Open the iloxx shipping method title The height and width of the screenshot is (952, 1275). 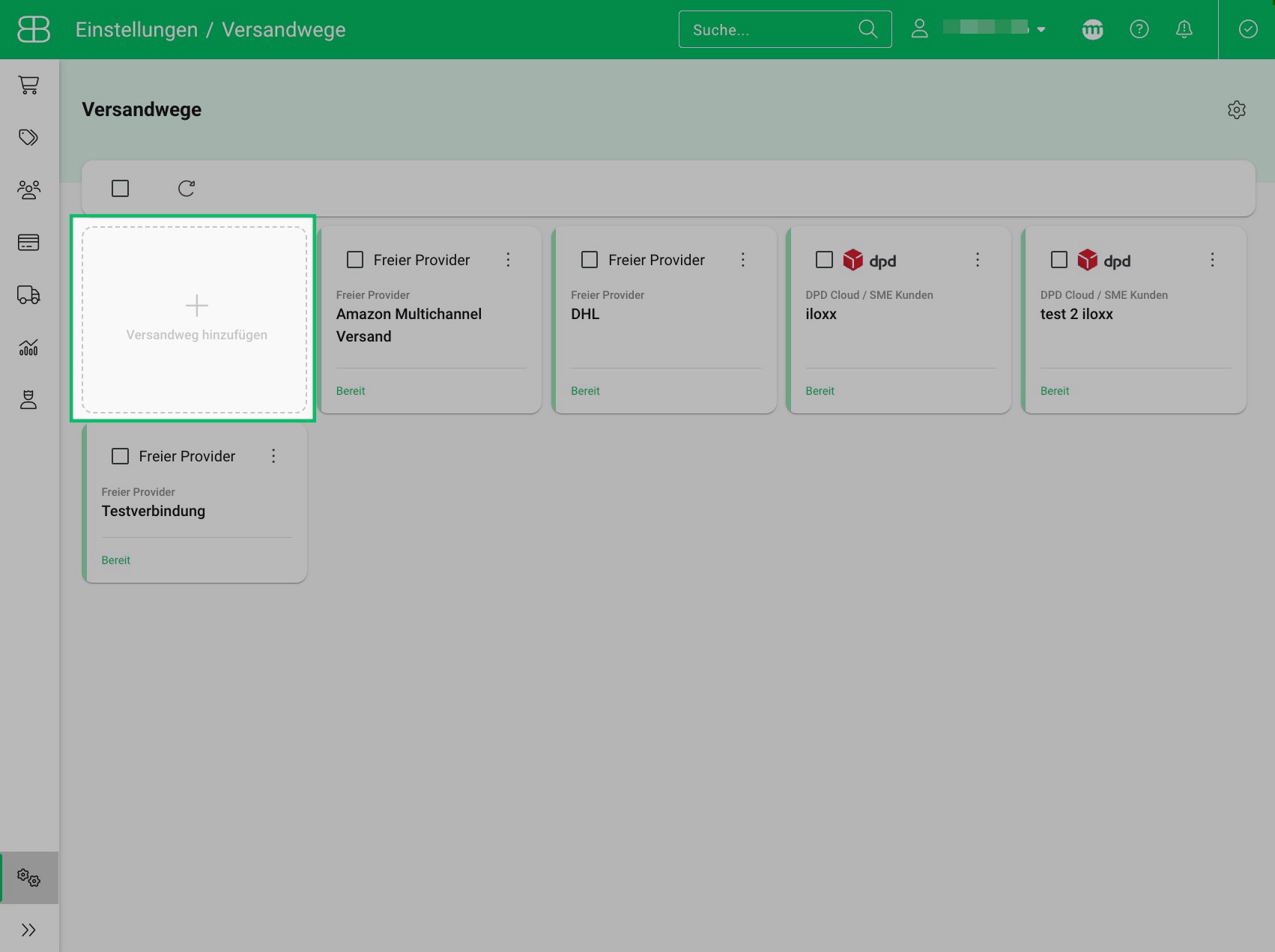[x=821, y=314]
